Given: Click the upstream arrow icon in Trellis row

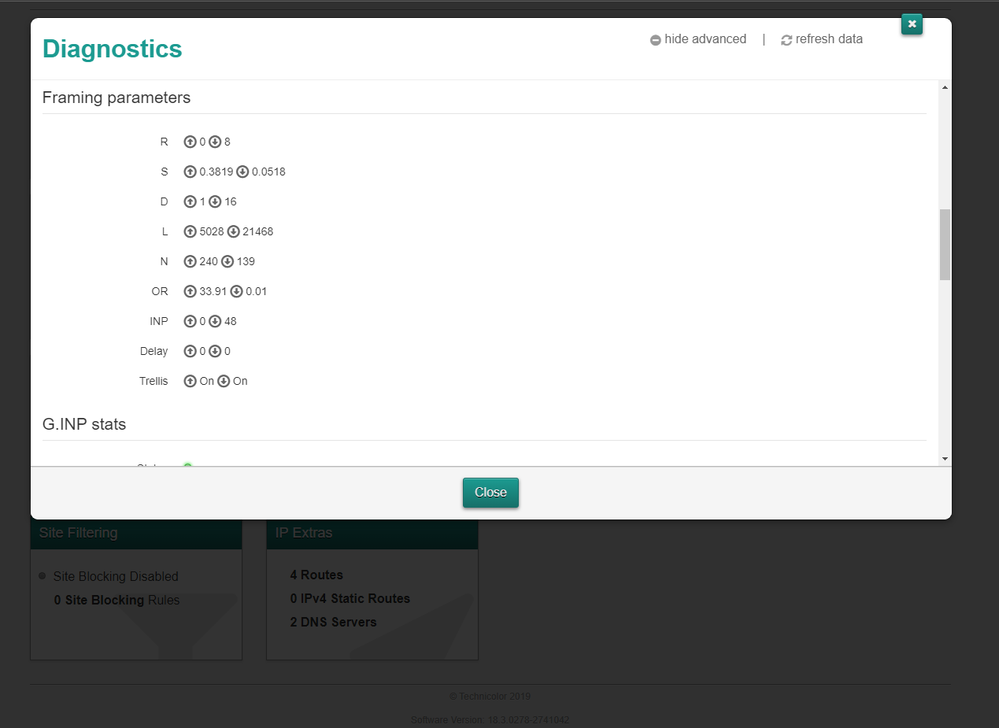Looking at the screenshot, I should click(190, 382).
